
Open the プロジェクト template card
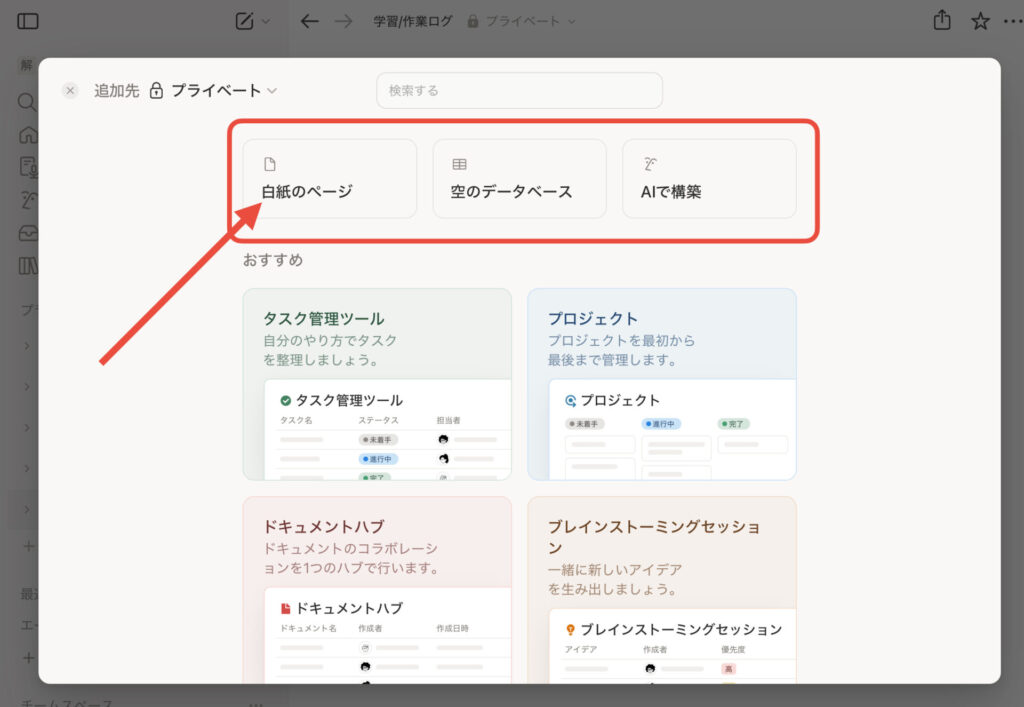(662, 384)
